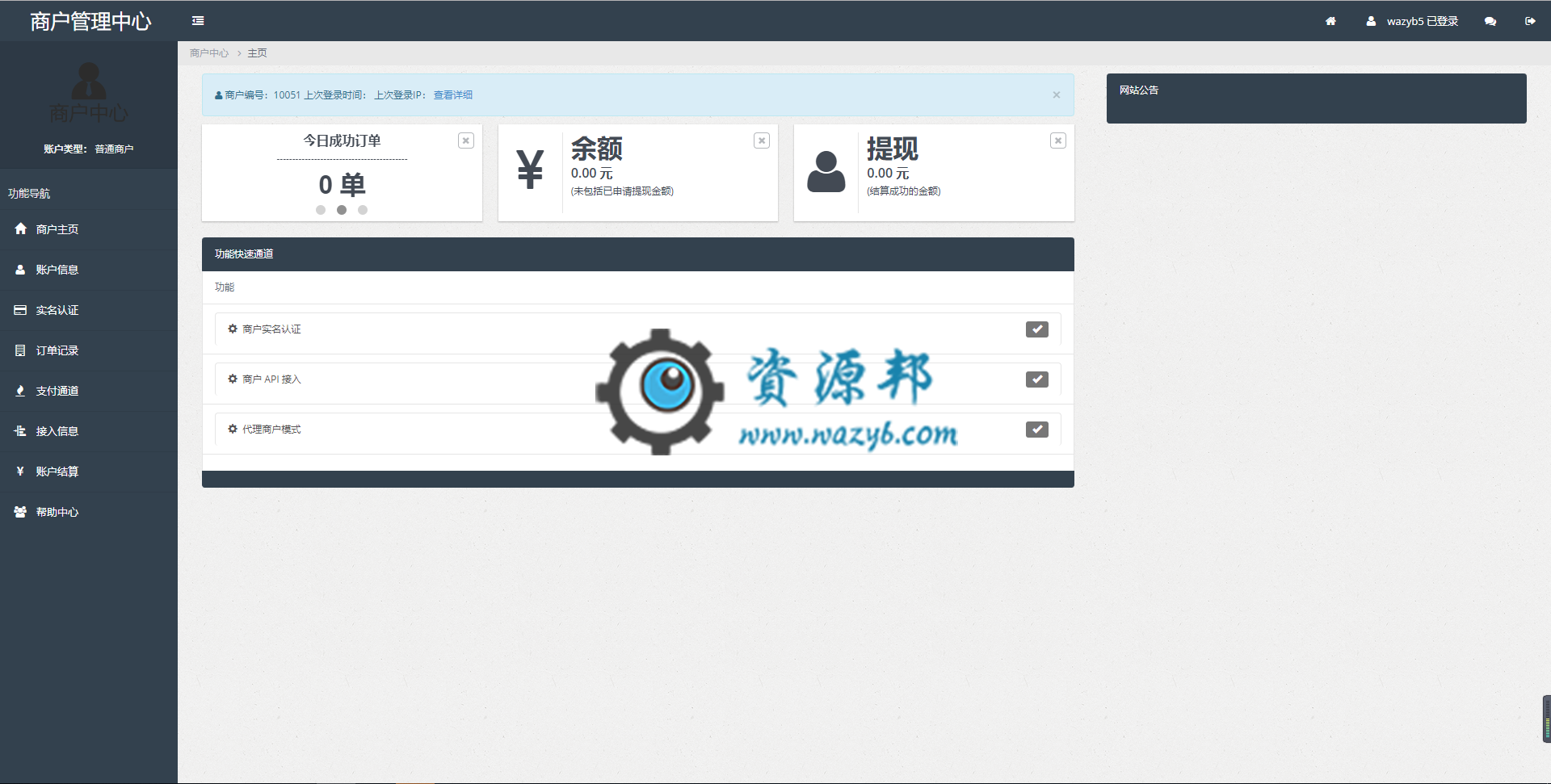The width and height of the screenshot is (1551, 784).
Task: Select 支付通道 in the sidebar
Action: (x=89, y=391)
